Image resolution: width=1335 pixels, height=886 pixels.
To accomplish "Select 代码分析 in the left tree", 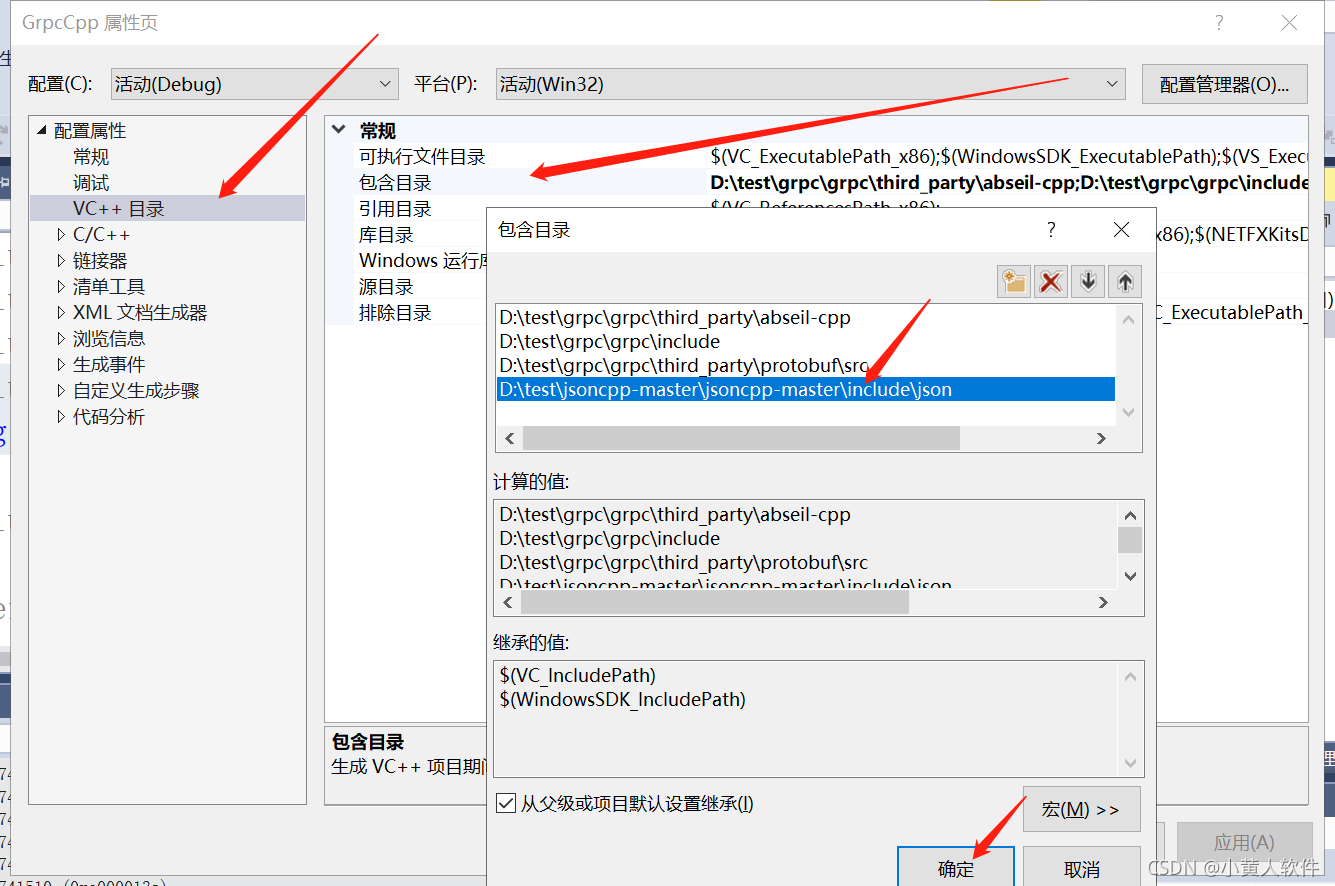I will pyautogui.click(x=110, y=416).
